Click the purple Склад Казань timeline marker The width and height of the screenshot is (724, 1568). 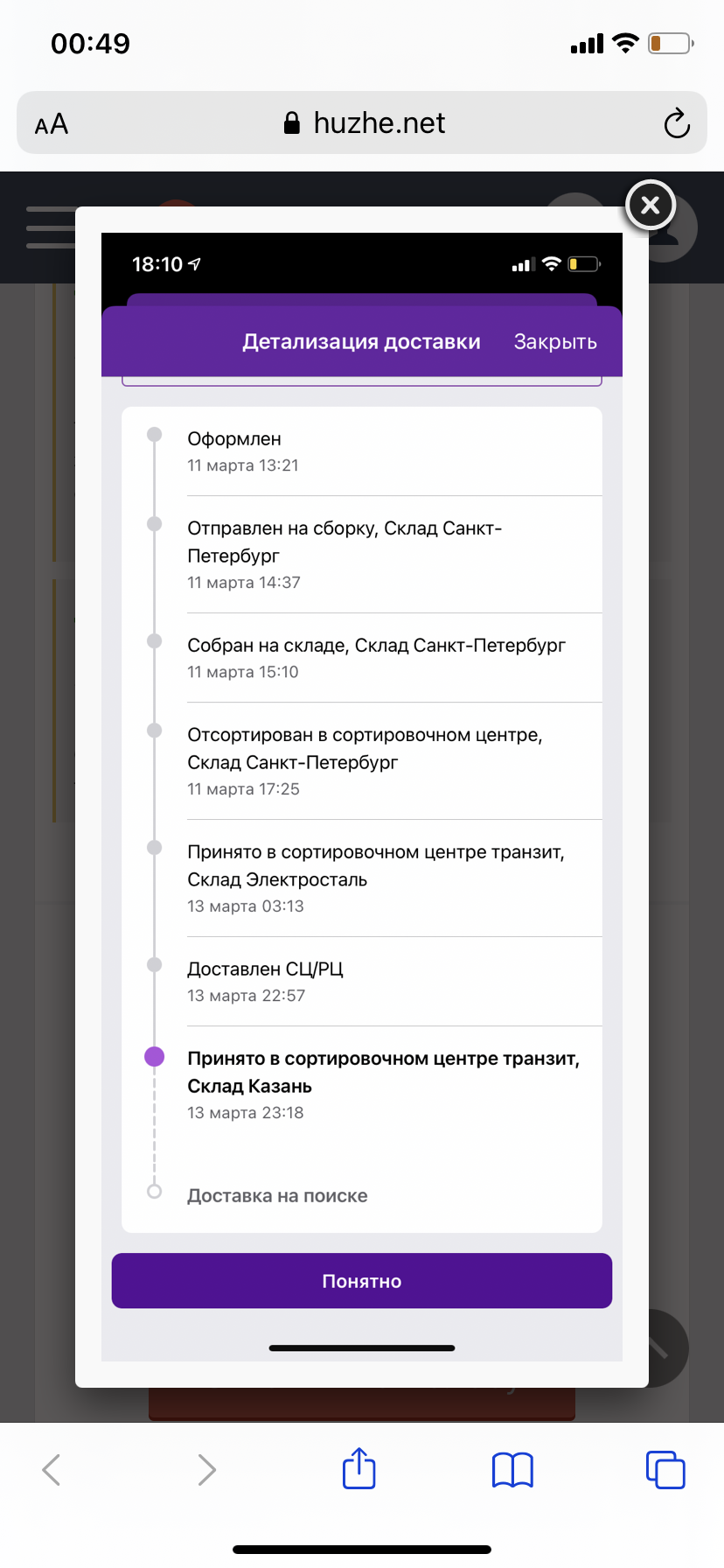click(x=155, y=1056)
